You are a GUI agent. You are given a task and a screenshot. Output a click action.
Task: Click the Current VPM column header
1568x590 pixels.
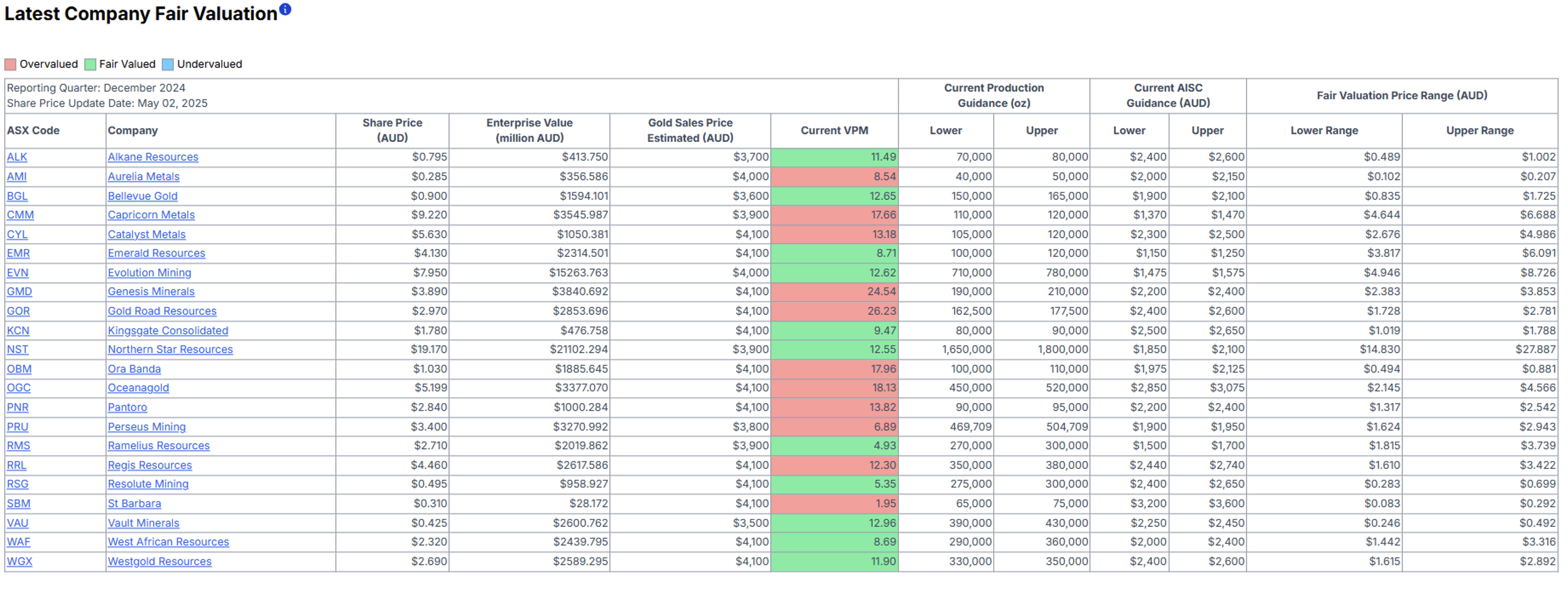(834, 130)
